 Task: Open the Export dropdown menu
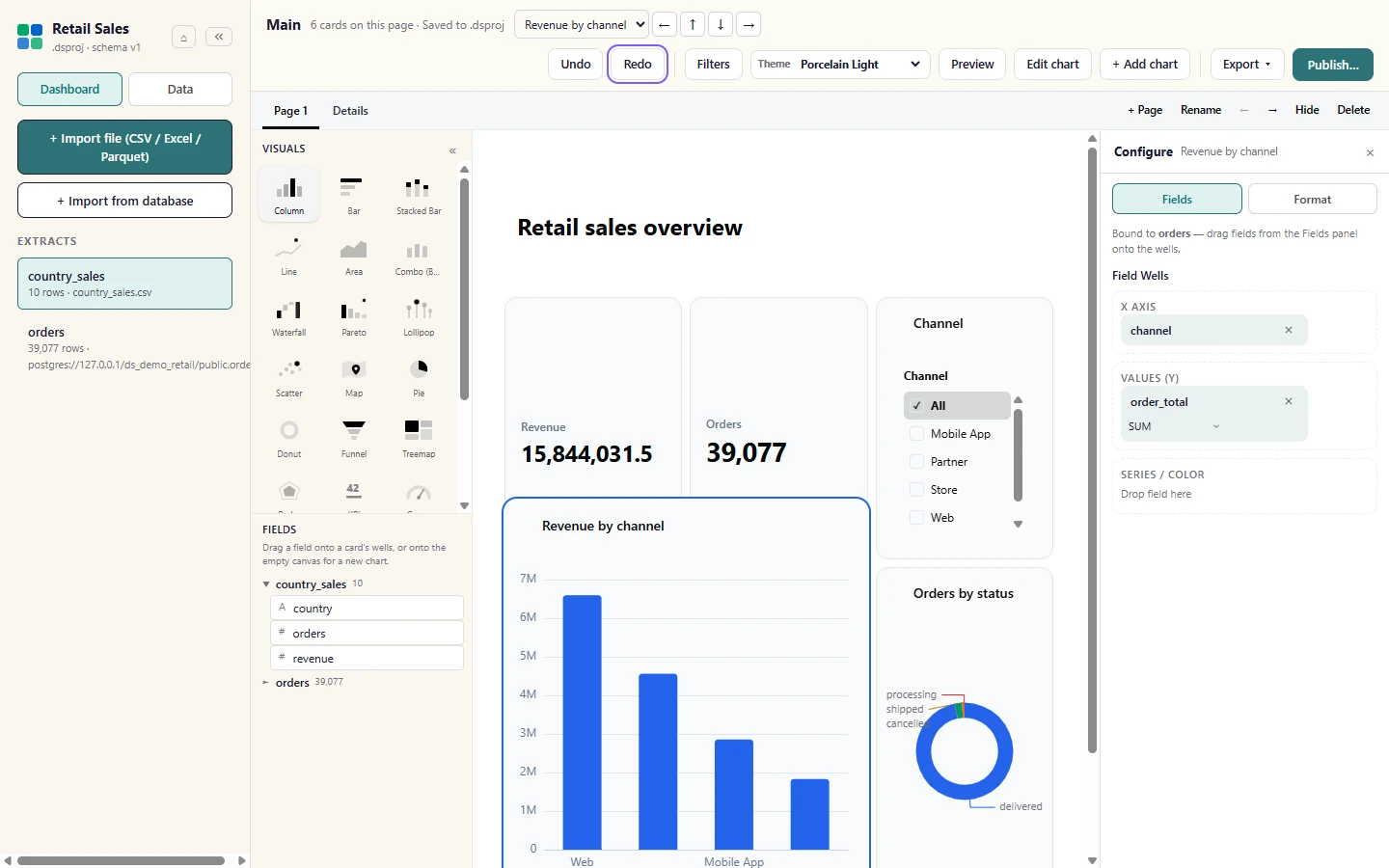(x=1247, y=65)
